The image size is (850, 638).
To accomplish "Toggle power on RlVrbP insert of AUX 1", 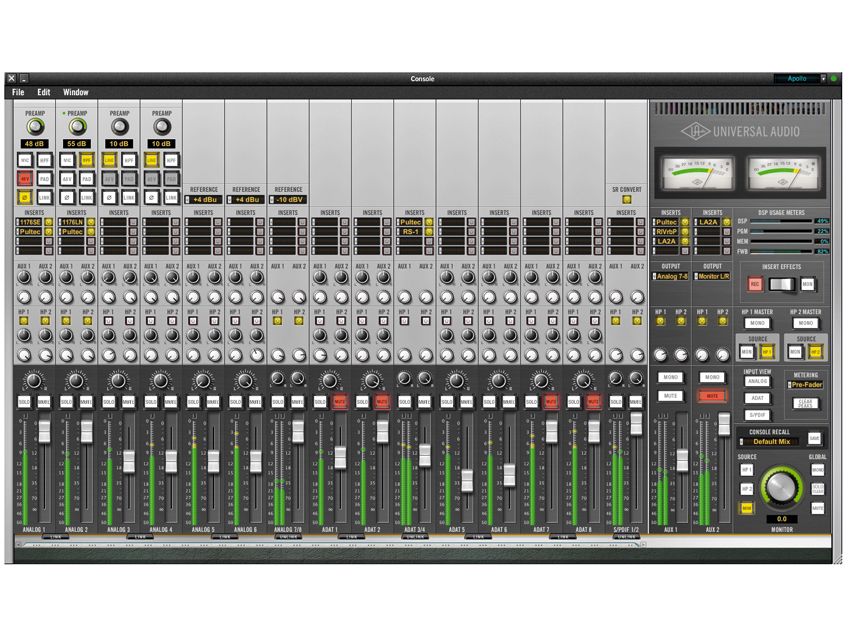I will click(x=685, y=232).
